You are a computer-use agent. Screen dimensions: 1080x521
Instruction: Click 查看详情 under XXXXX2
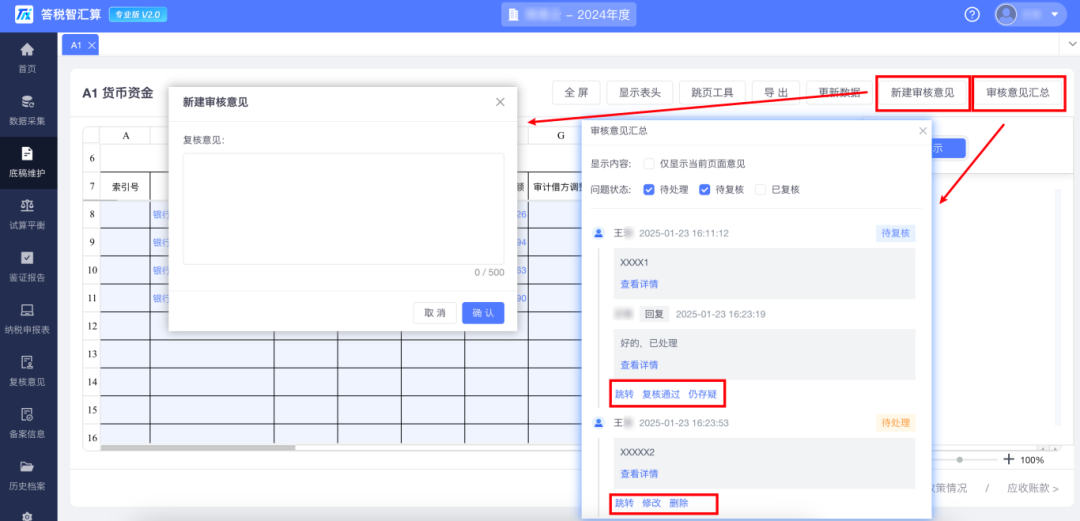638,473
